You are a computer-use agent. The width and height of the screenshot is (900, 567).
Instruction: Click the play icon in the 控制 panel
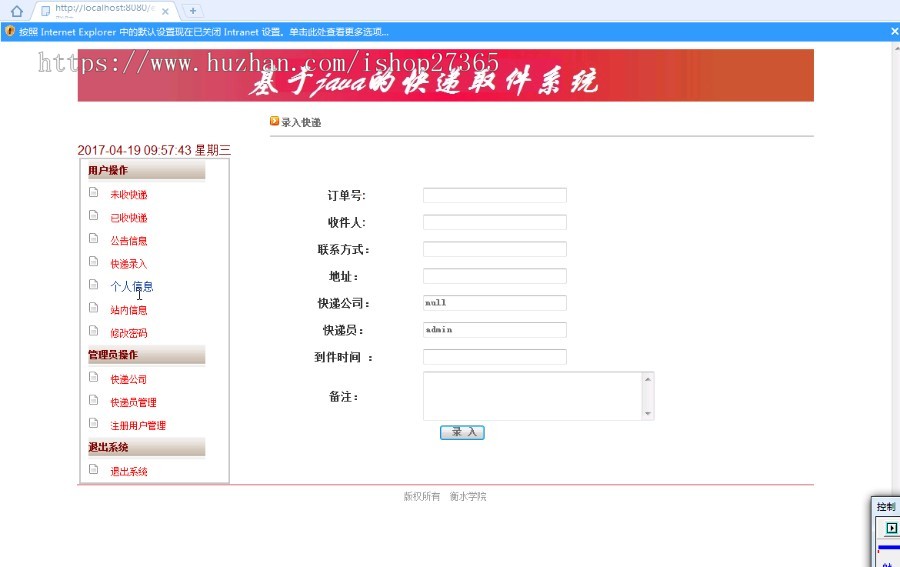coord(891,528)
